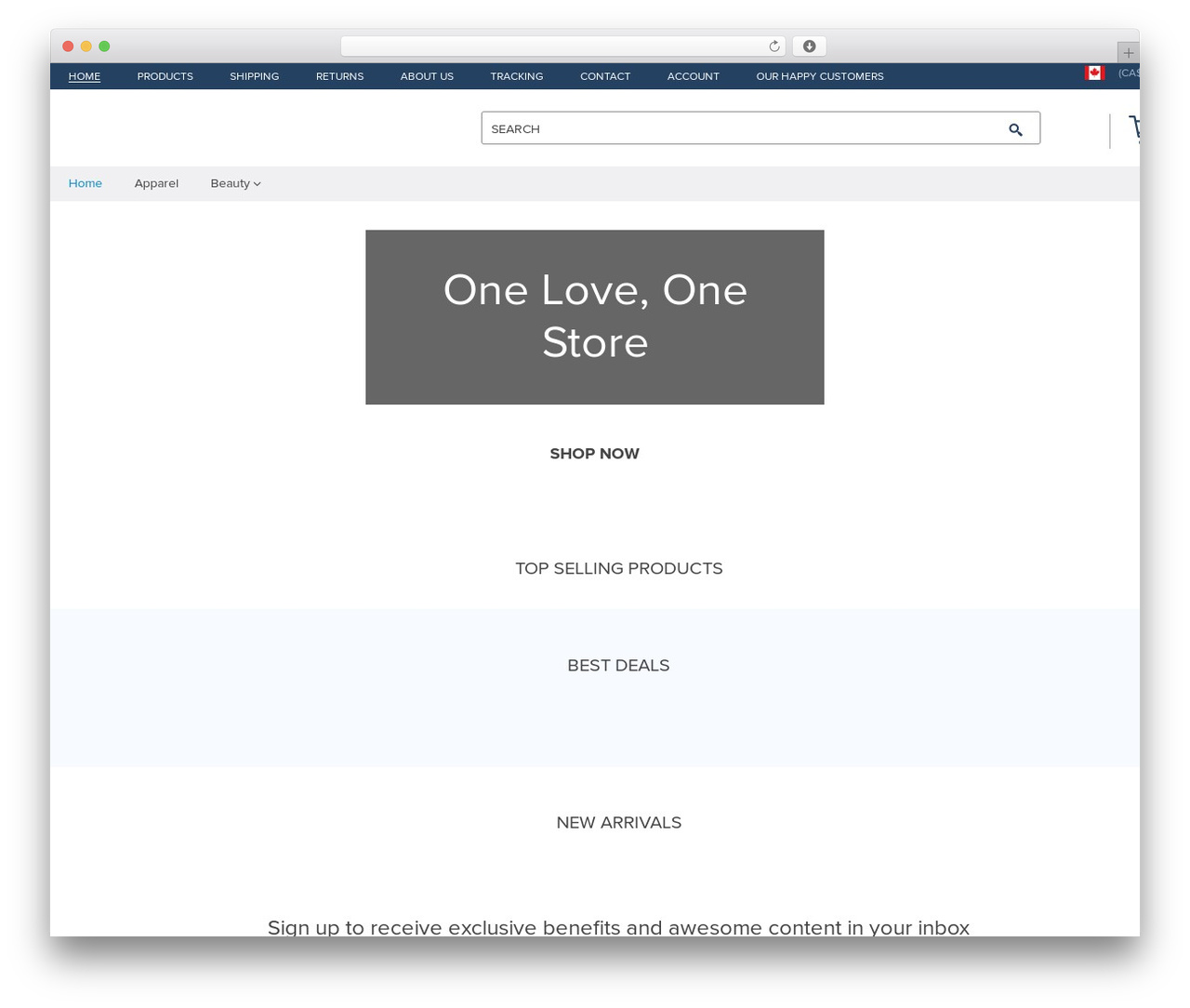Go to the ACCOUNT page
1190x1008 pixels.
point(694,76)
